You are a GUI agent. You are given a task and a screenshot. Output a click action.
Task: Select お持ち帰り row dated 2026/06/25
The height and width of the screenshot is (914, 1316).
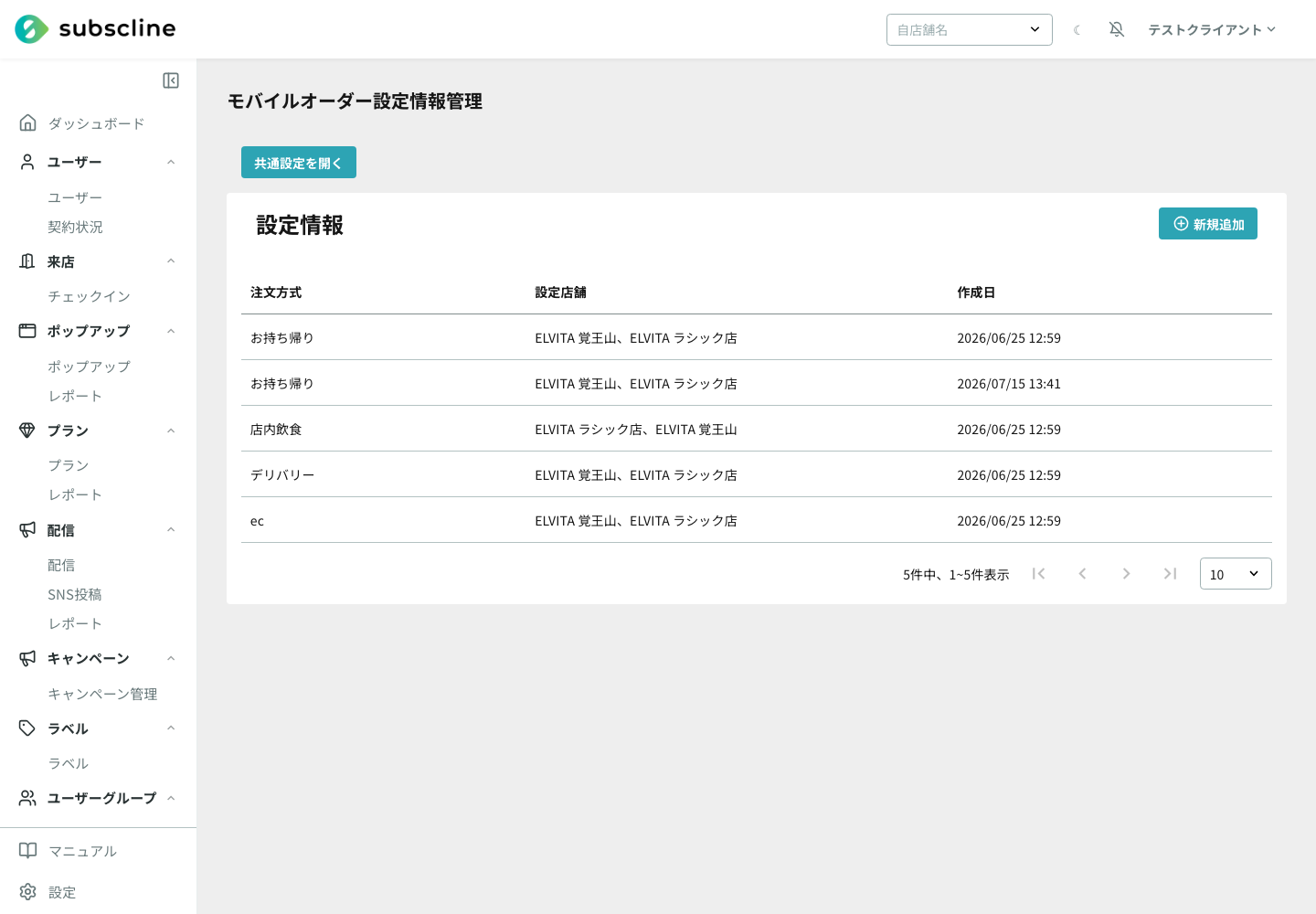point(757,337)
